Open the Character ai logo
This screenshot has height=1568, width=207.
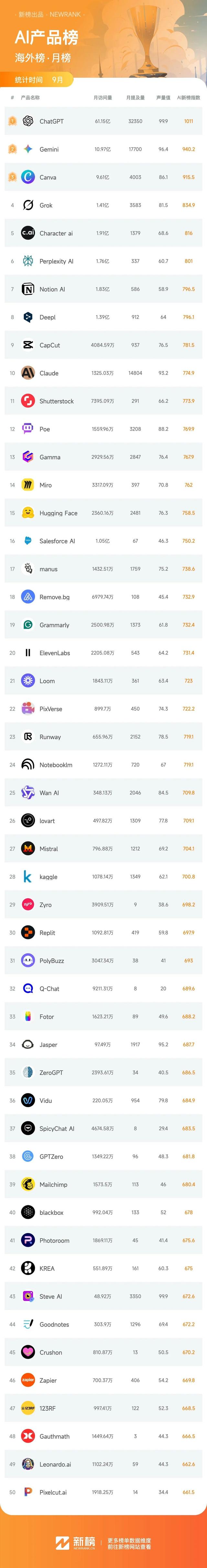point(28,233)
